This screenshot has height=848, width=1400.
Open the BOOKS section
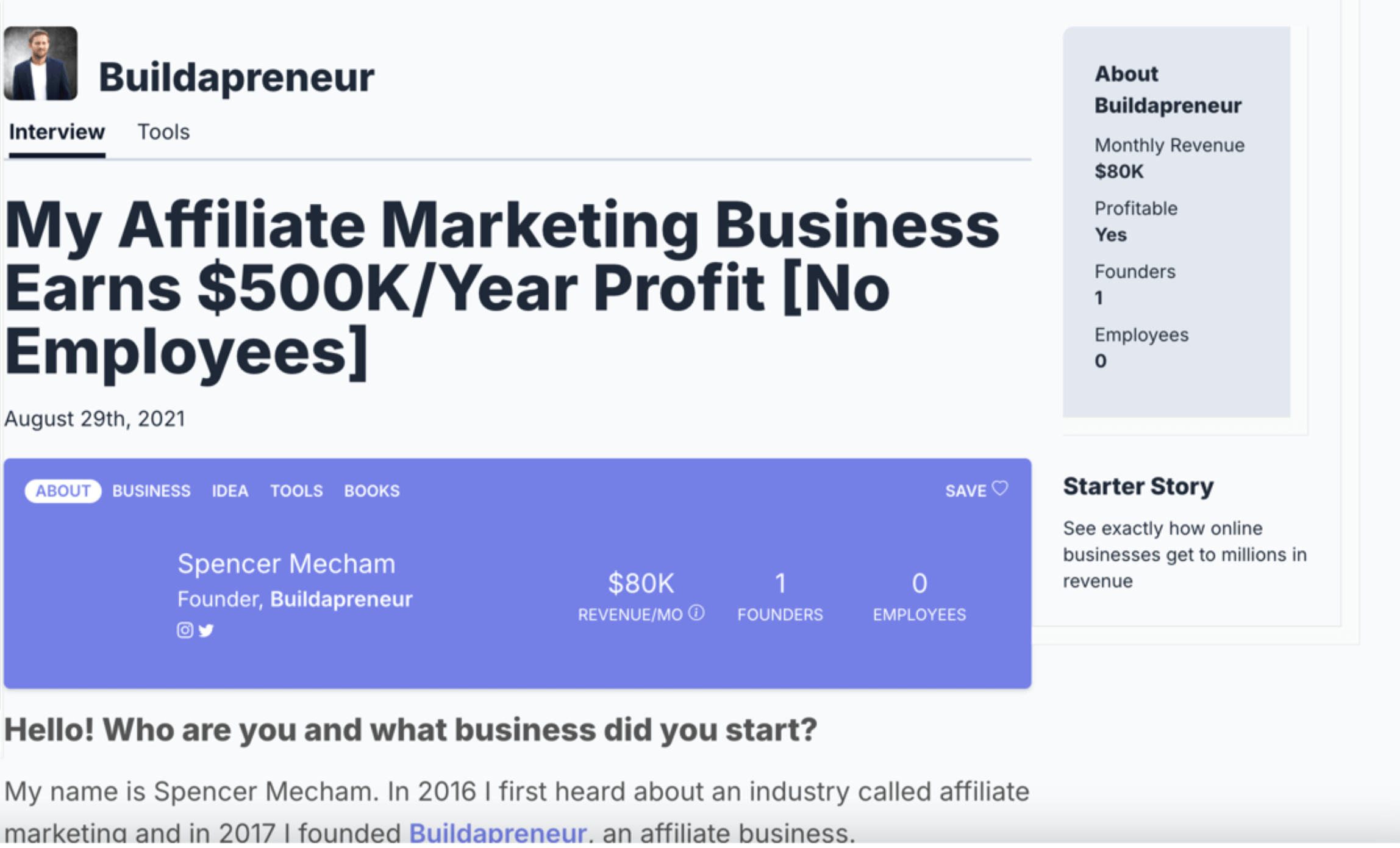tap(372, 491)
